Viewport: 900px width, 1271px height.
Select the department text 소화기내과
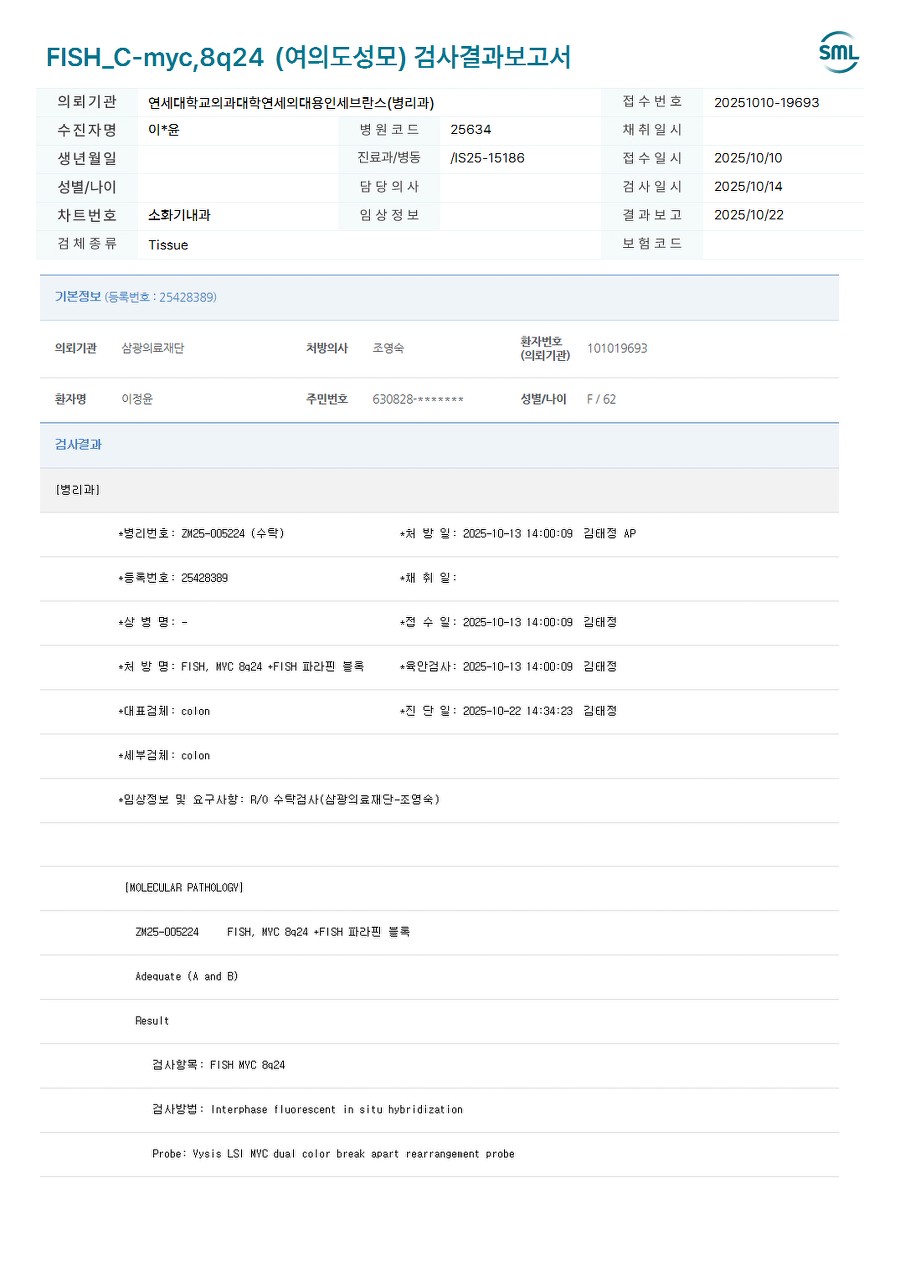tap(179, 215)
